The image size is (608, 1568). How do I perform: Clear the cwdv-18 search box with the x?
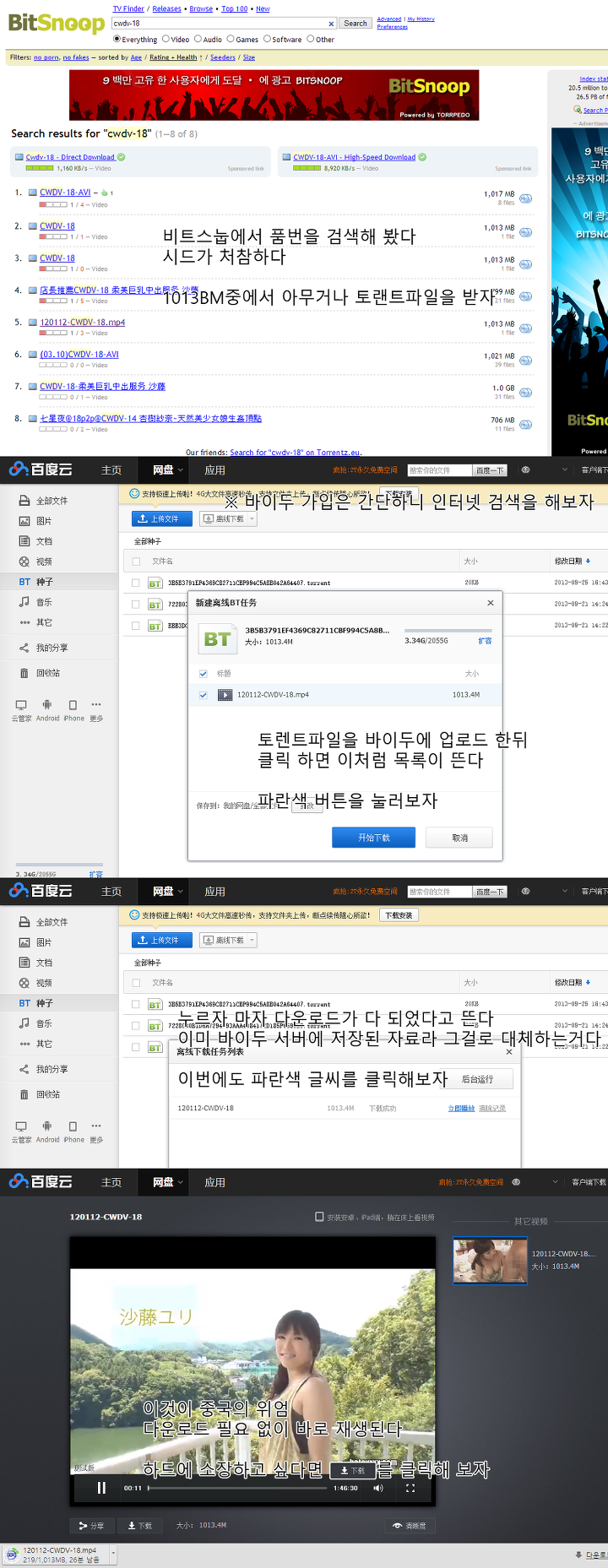[x=331, y=24]
